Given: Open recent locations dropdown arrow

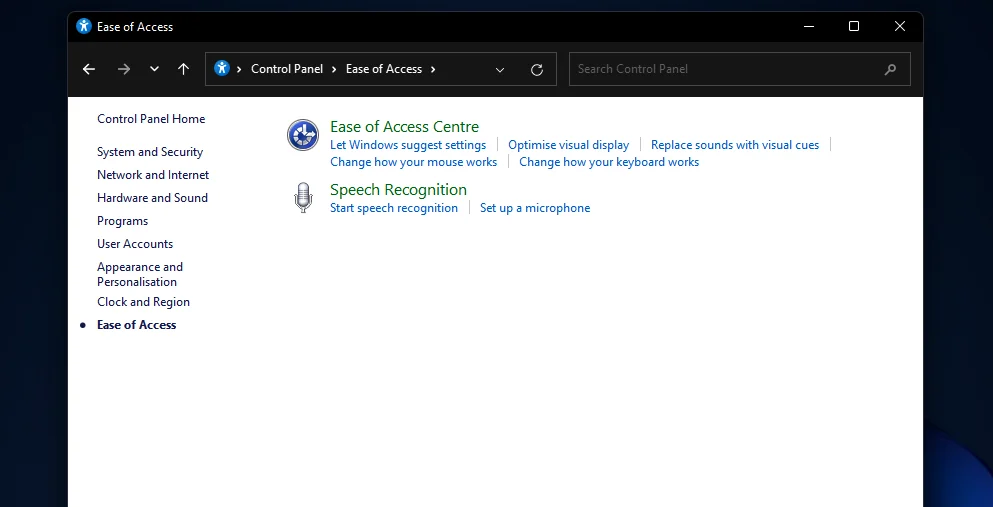Looking at the screenshot, I should coord(154,69).
